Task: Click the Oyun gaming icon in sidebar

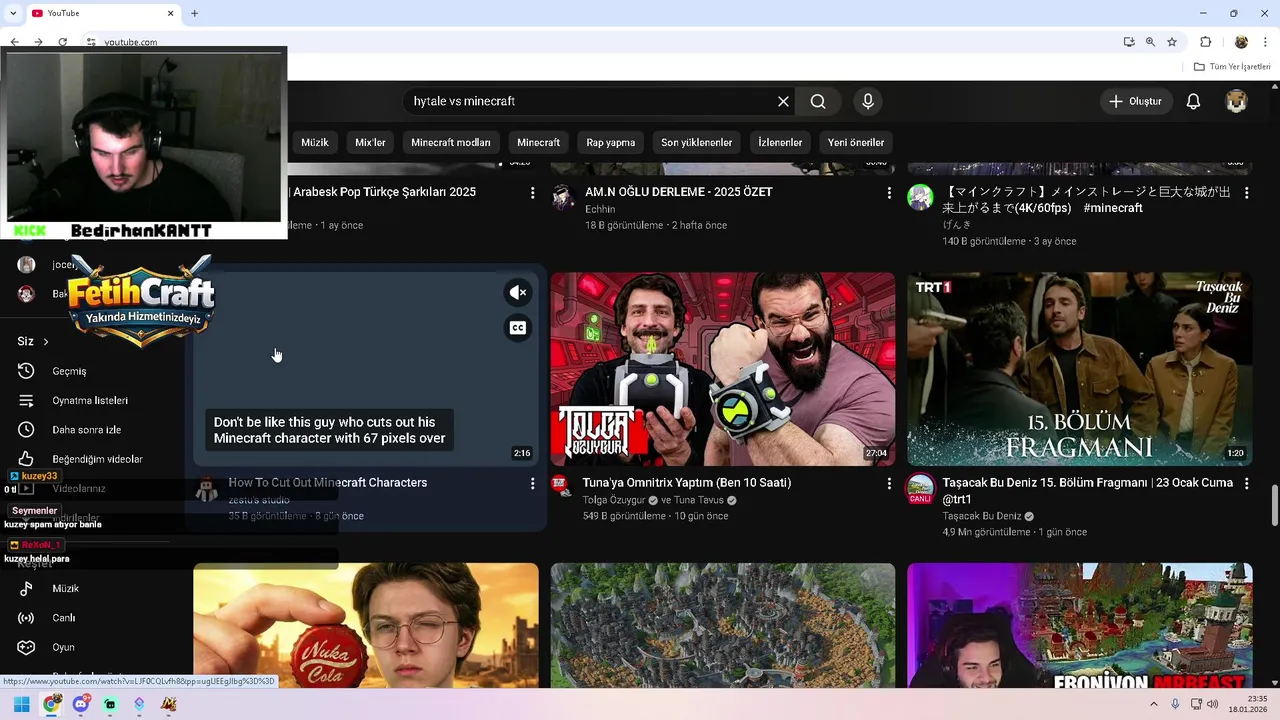Action: point(26,647)
